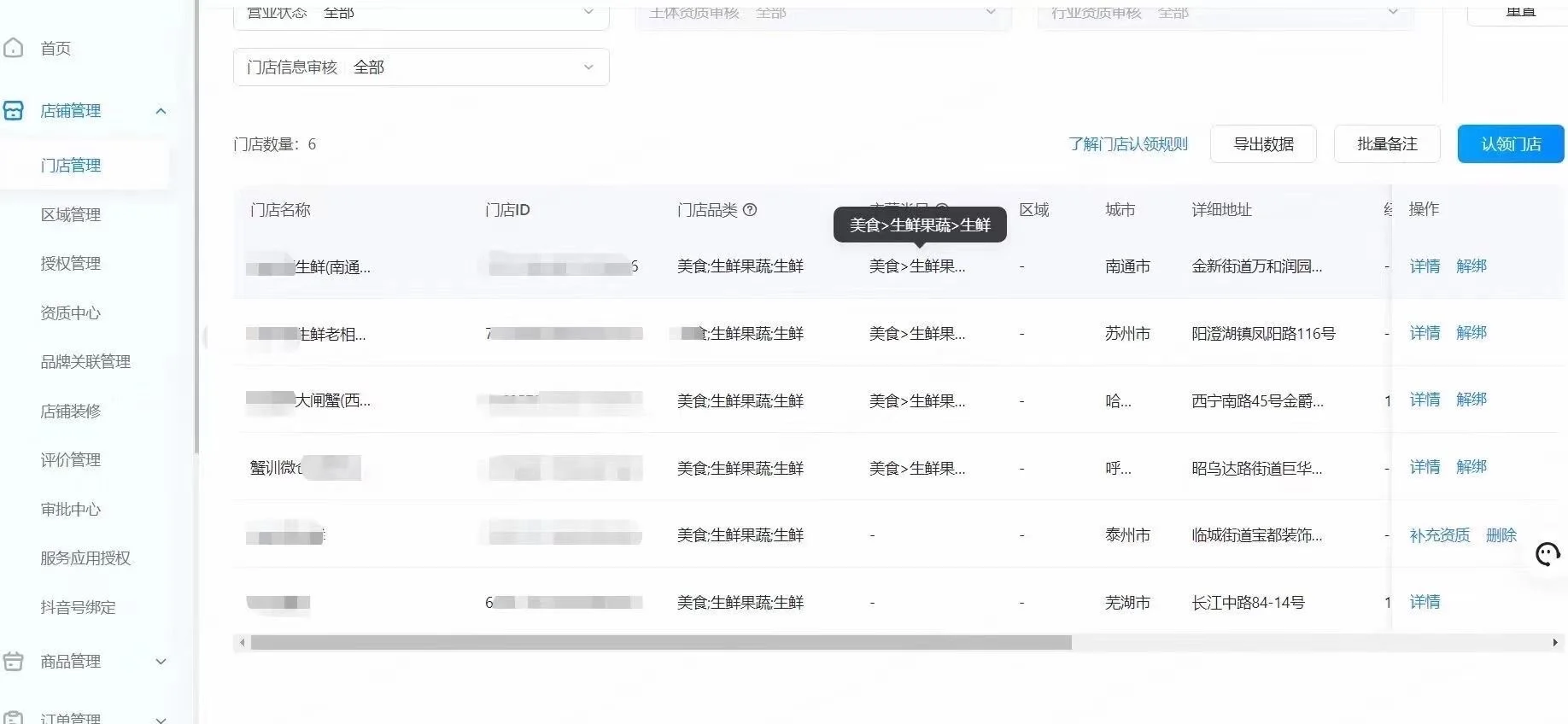Click 解绑 for the 苏州市 store row

tap(1471, 333)
